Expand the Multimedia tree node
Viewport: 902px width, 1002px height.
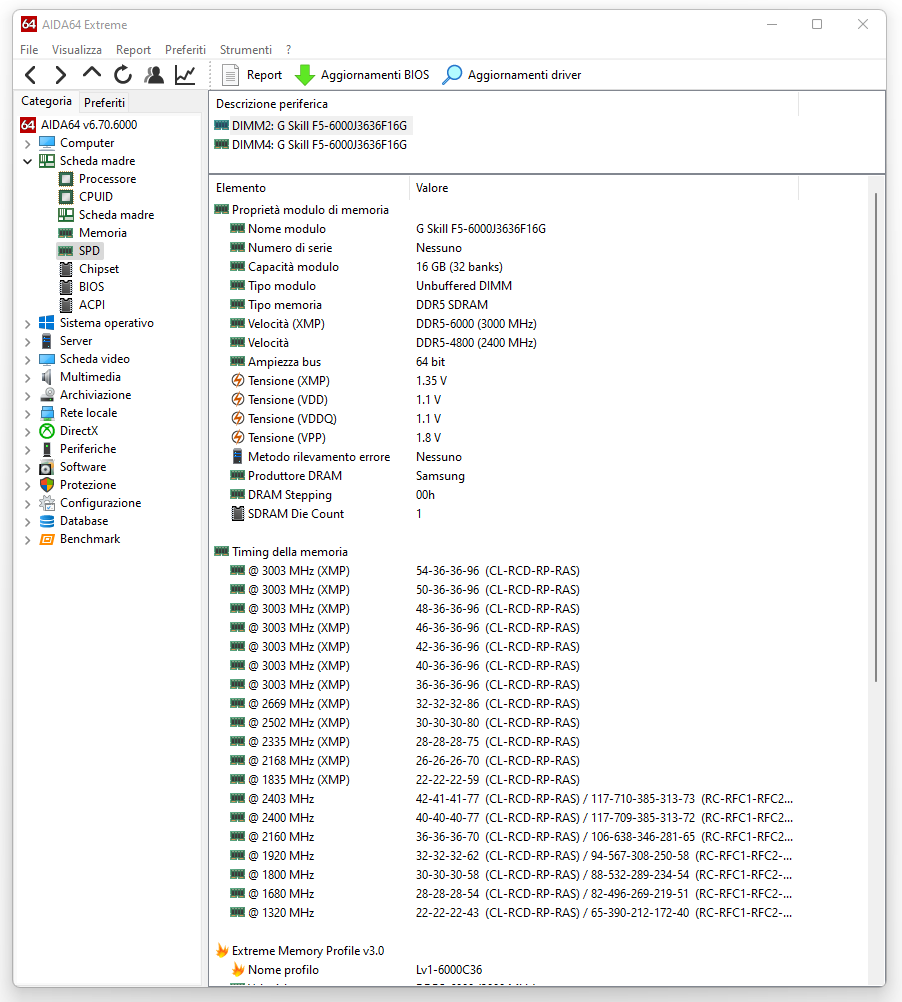point(27,378)
